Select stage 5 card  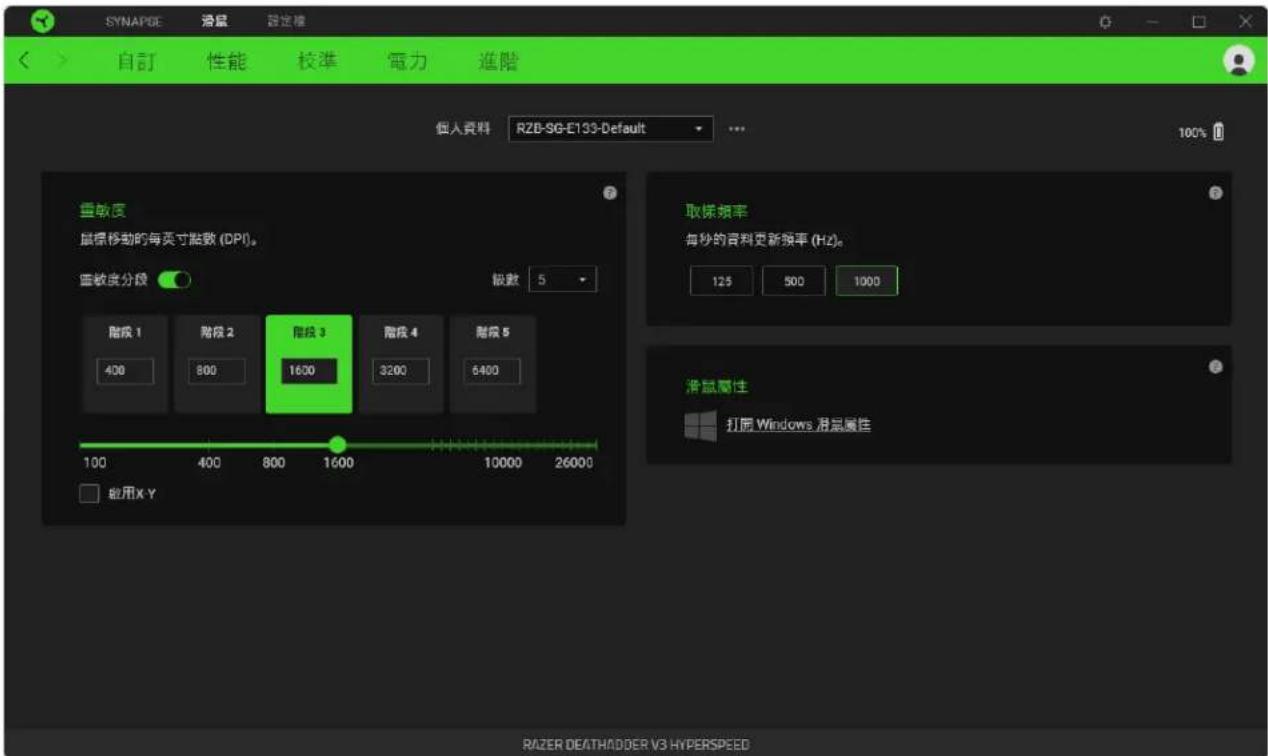click(x=493, y=364)
